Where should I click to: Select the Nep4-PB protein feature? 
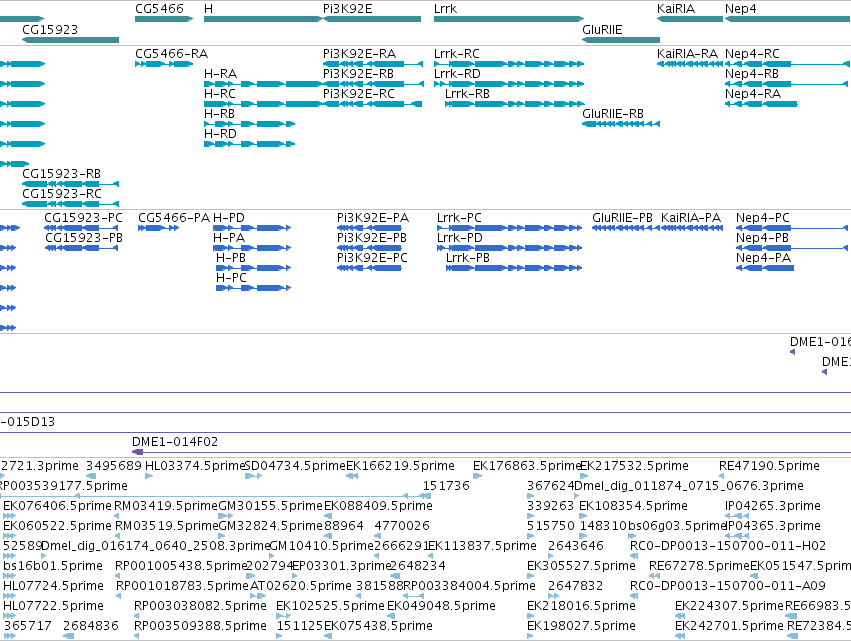(x=792, y=249)
